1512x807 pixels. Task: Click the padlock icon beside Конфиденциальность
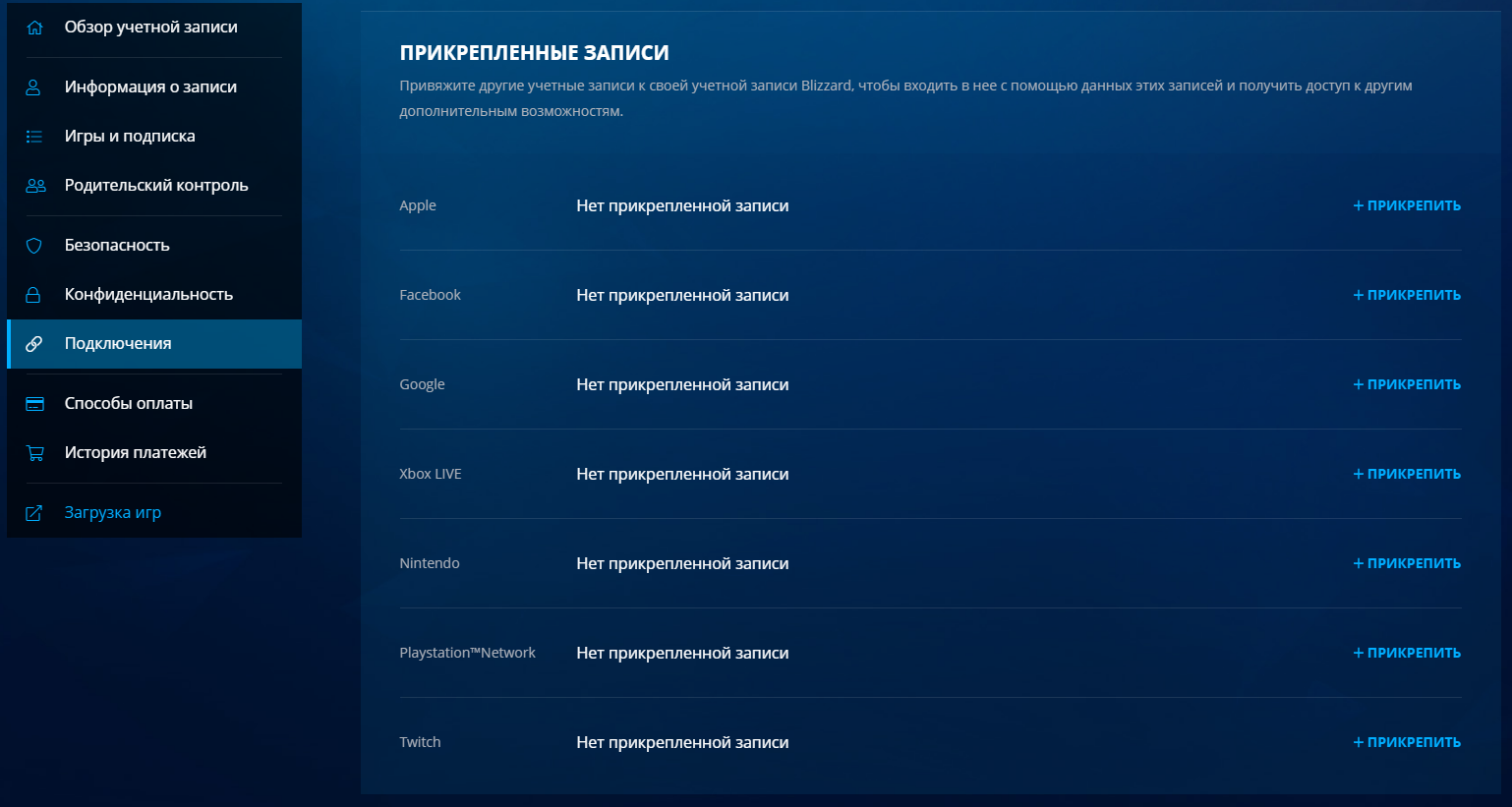33,295
